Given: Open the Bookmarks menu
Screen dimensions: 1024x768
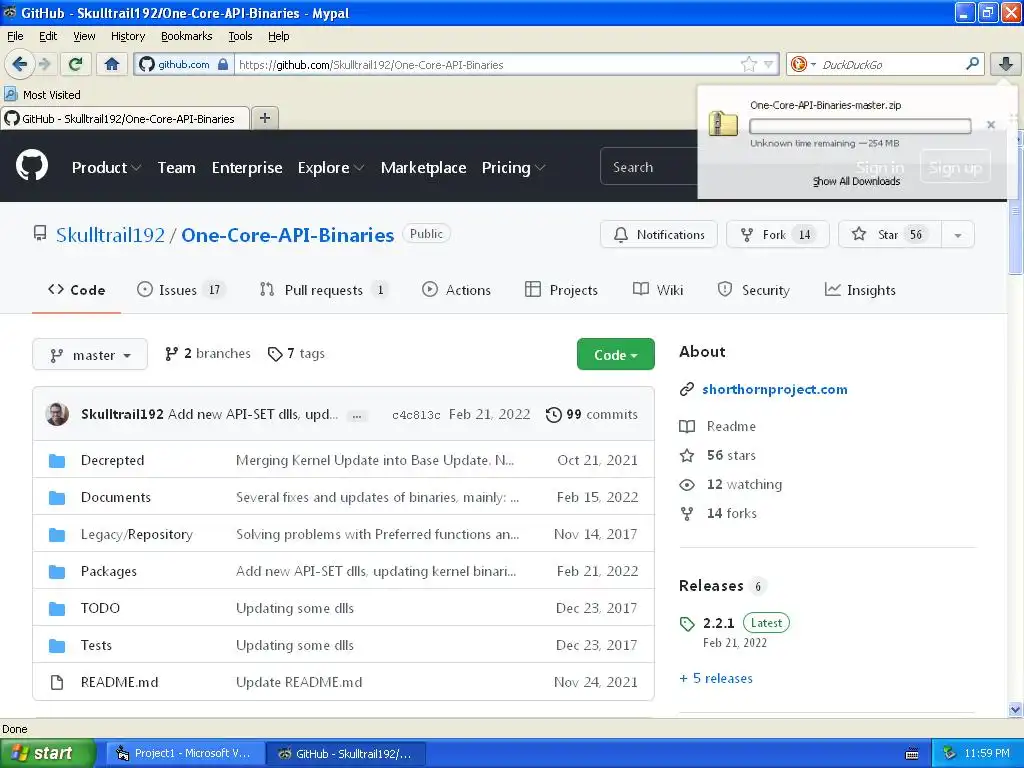Looking at the screenshot, I should (186, 36).
